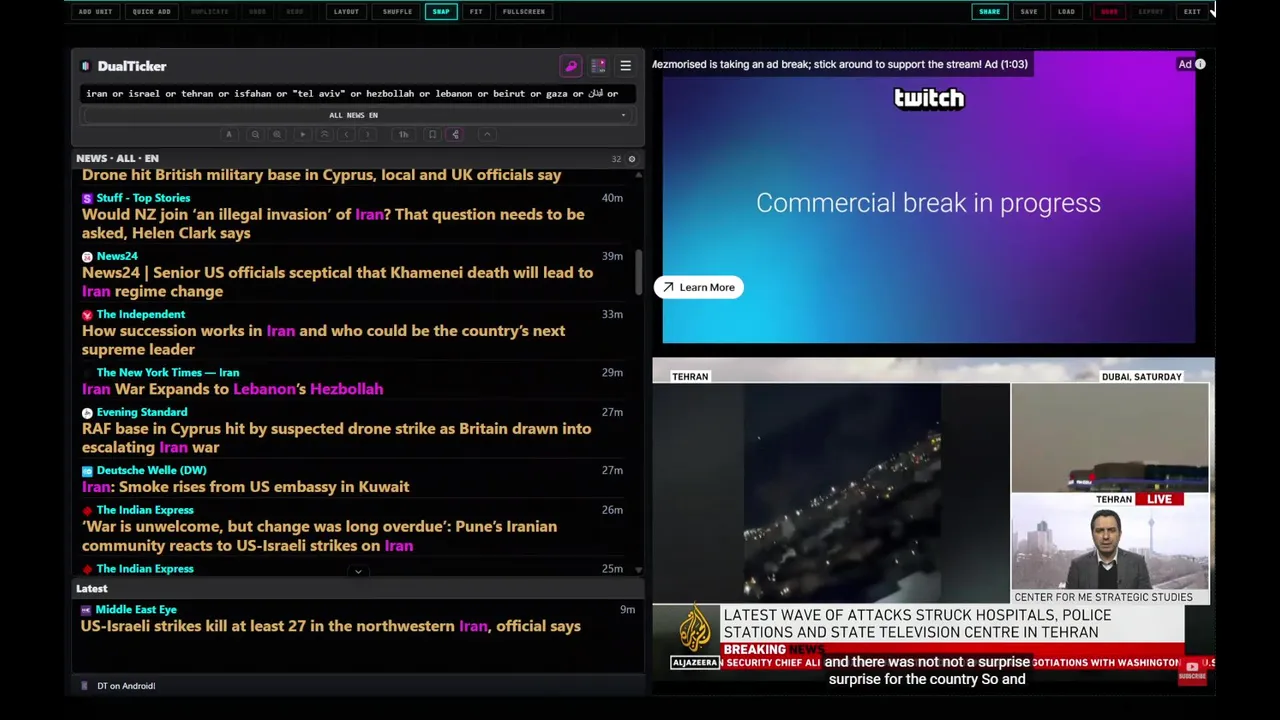Click the next arrow icon in ticker toolbar
The height and width of the screenshot is (720, 1280).
coord(368,134)
